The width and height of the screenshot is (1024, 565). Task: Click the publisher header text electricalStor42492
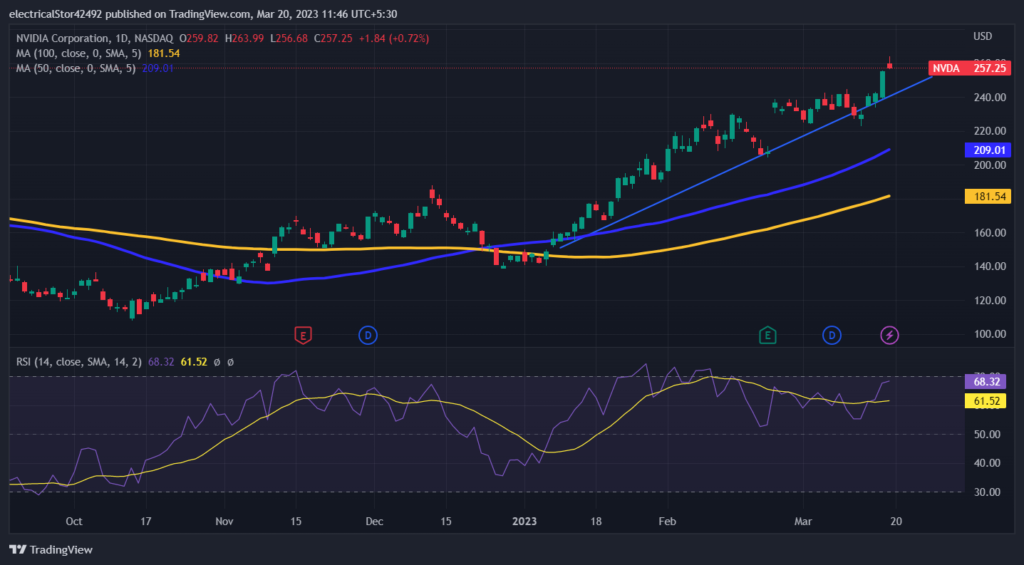point(56,14)
